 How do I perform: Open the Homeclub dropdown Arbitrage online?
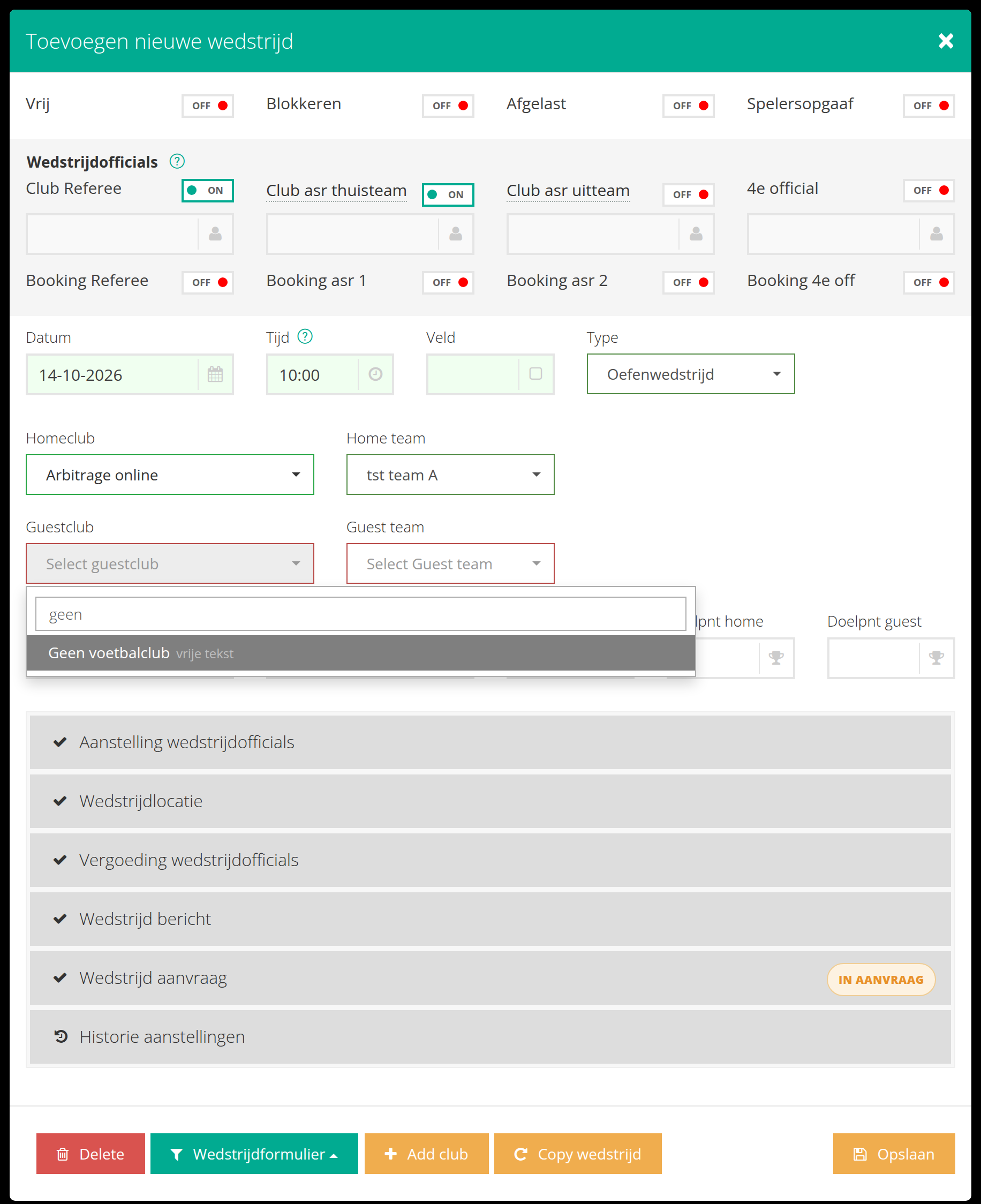coord(170,475)
